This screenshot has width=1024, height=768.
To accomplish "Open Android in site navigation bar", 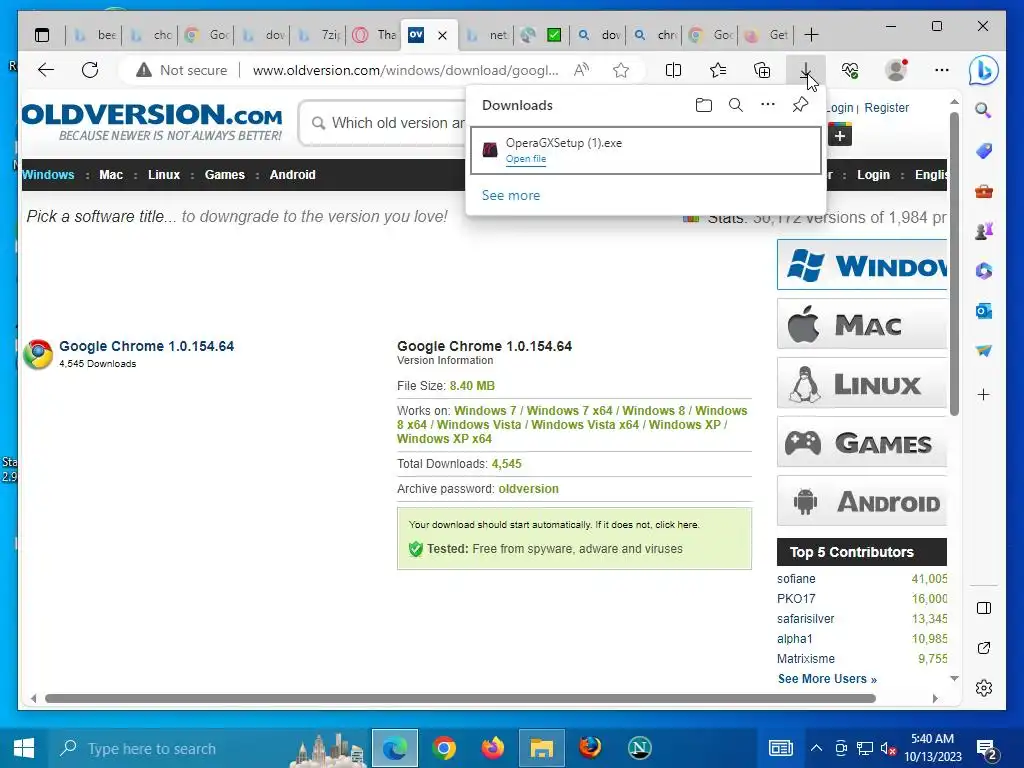I will pos(293,174).
